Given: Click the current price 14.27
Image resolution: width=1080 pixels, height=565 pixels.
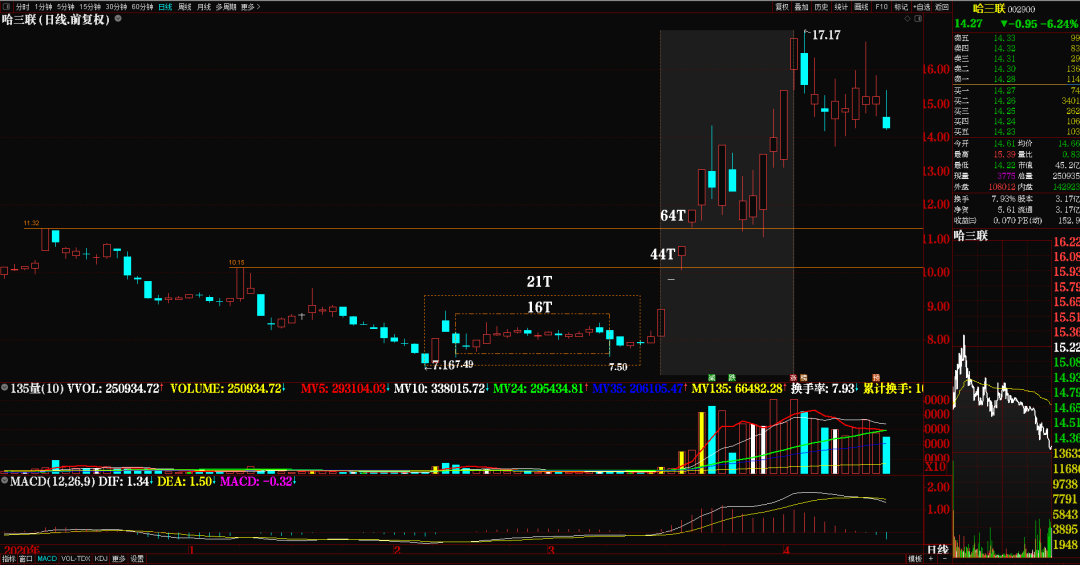Looking at the screenshot, I should [x=968, y=23].
